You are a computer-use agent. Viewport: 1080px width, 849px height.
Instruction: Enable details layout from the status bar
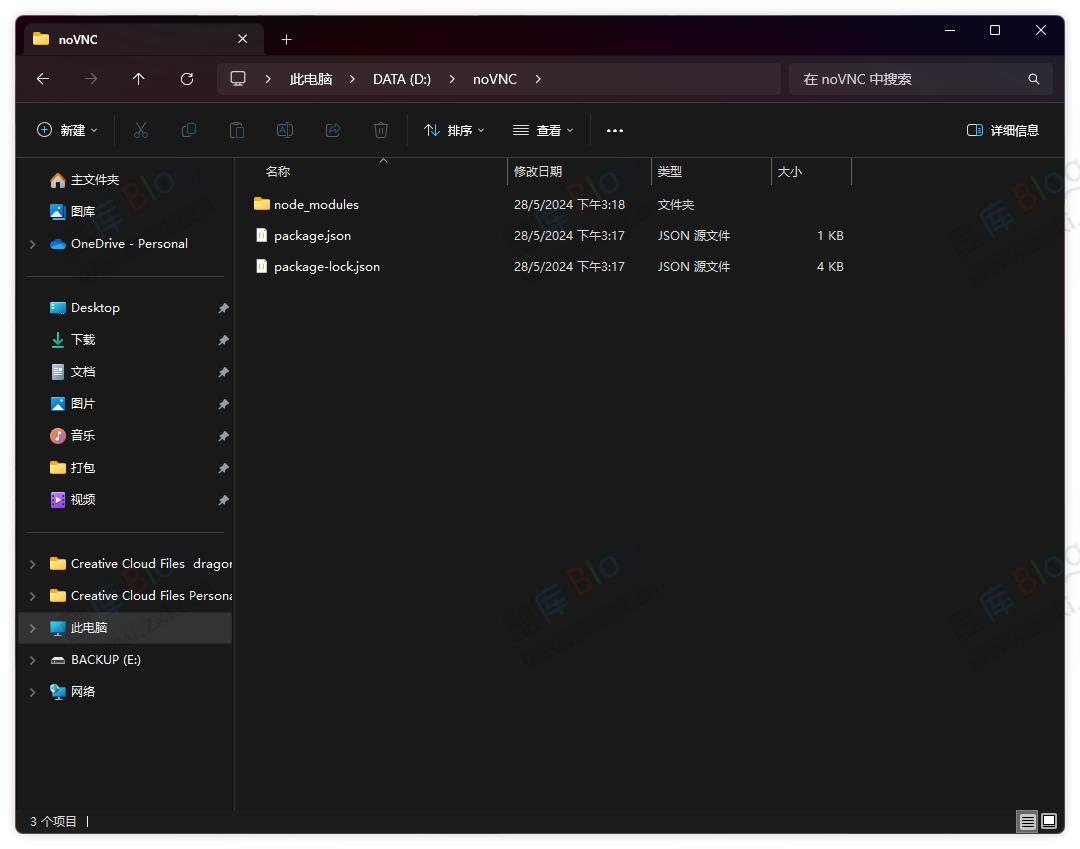pos(1027,821)
